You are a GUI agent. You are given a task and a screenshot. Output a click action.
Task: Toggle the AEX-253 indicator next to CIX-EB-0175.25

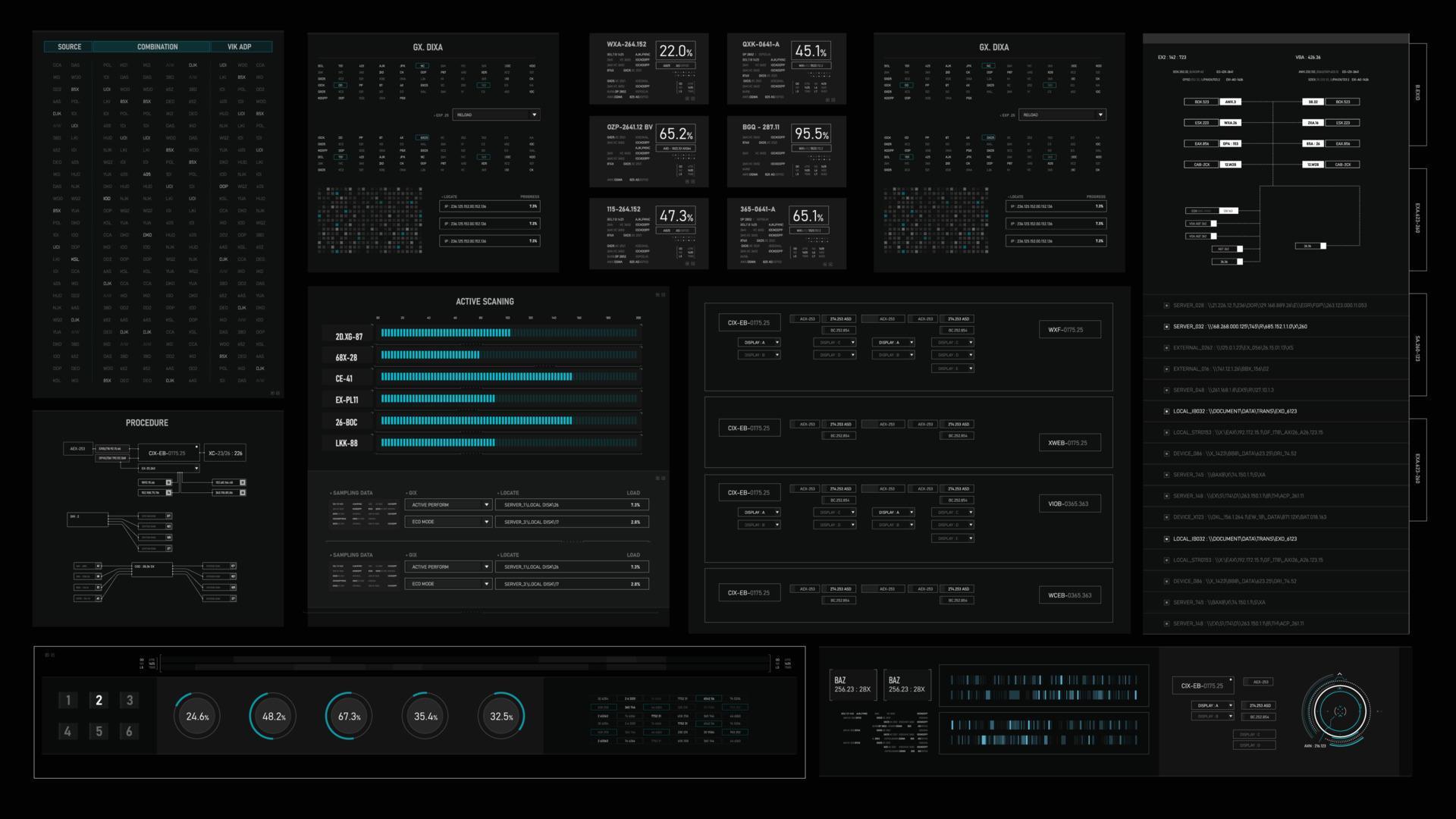coord(806,318)
